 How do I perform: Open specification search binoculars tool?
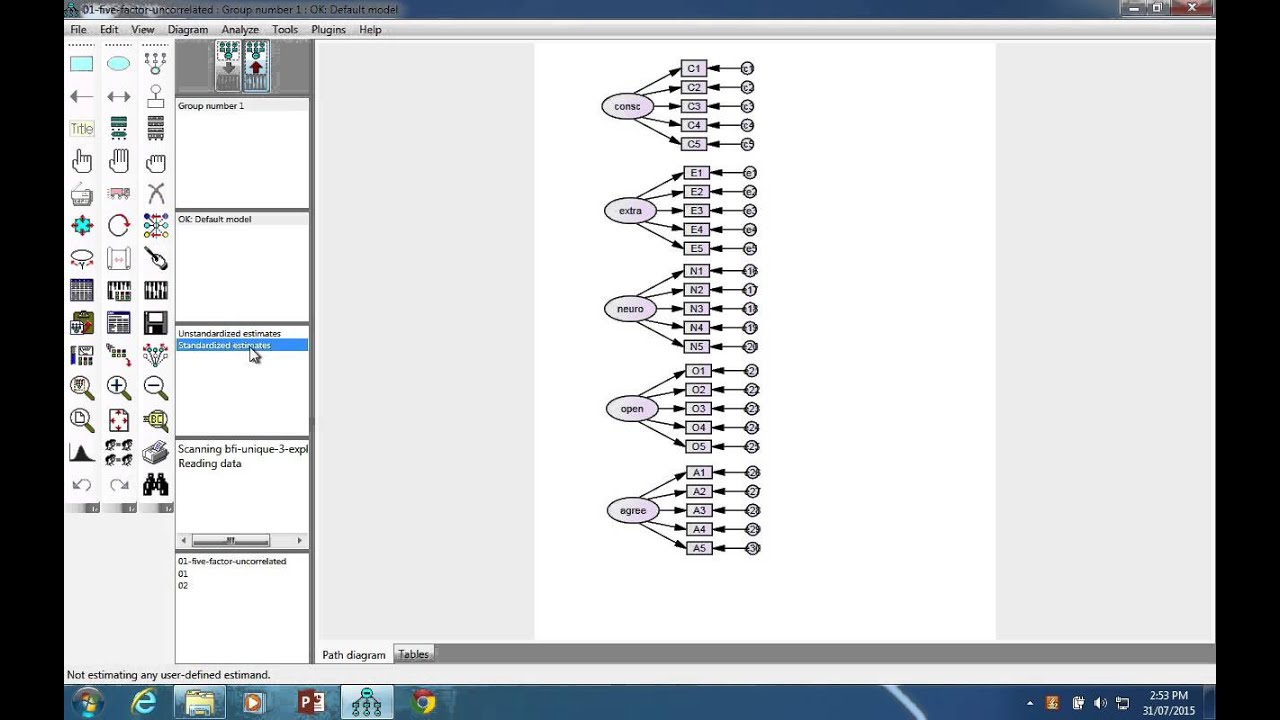tap(155, 485)
